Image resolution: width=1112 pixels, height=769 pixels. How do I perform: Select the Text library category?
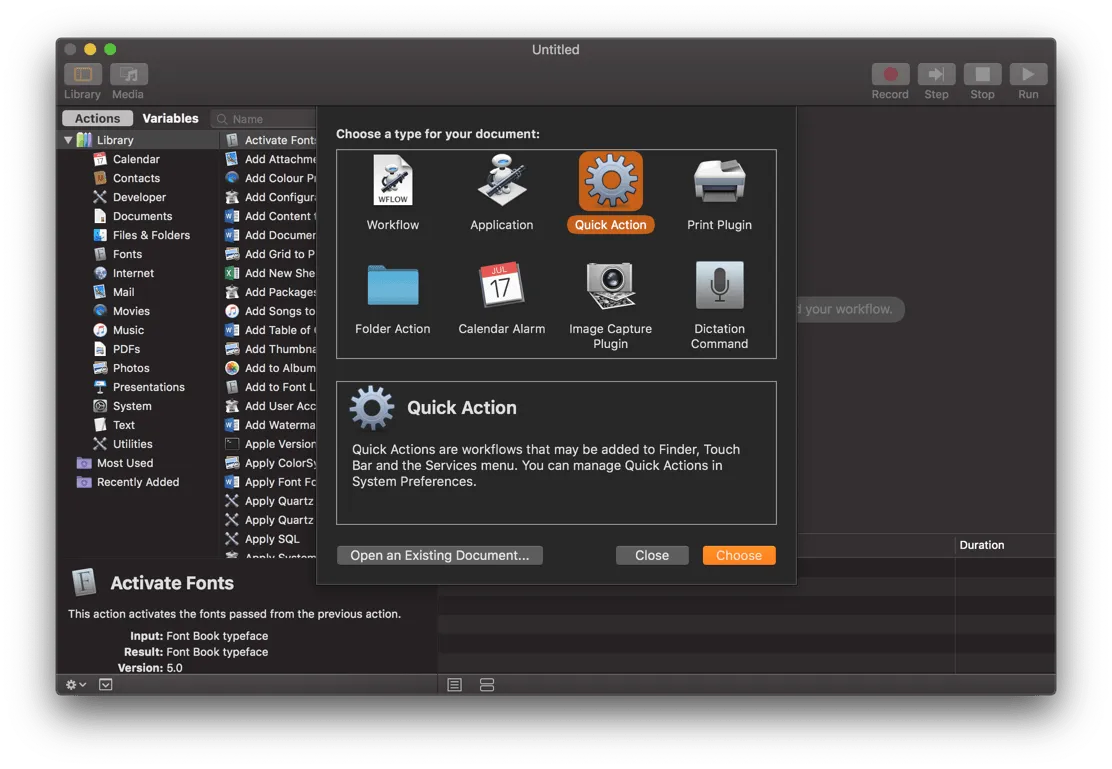(x=123, y=425)
